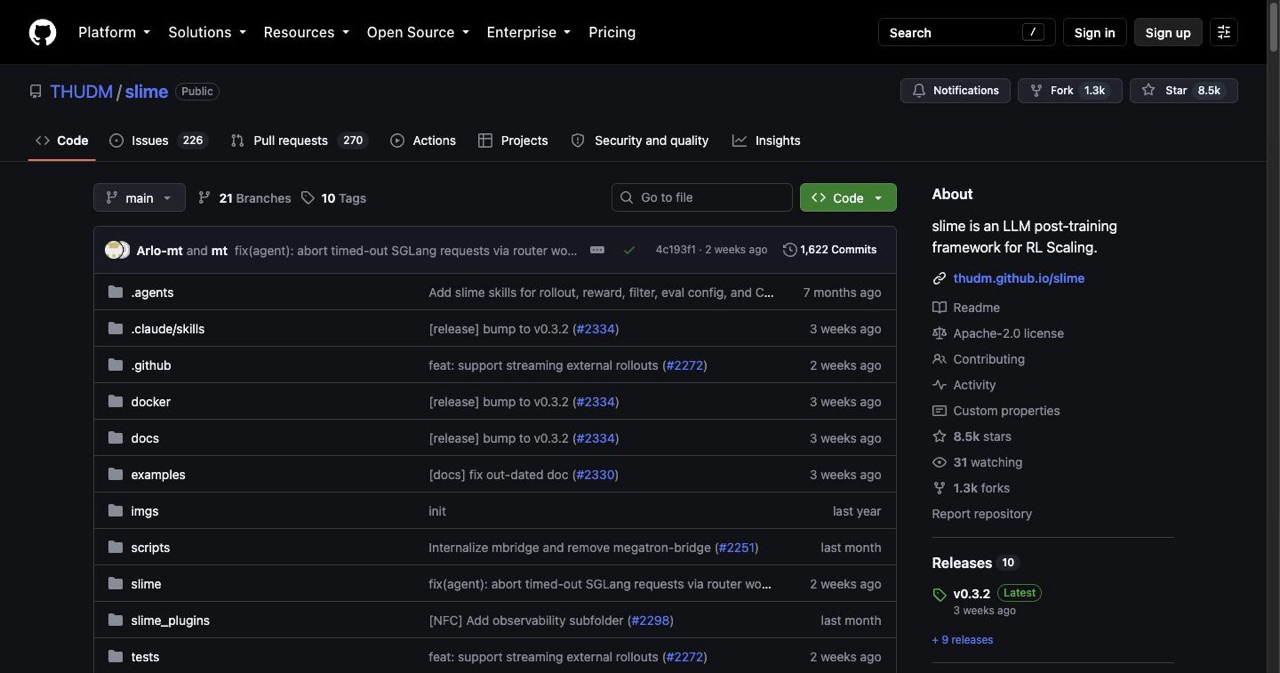Open the Projects tab
The height and width of the screenshot is (673, 1280).
tap(513, 141)
